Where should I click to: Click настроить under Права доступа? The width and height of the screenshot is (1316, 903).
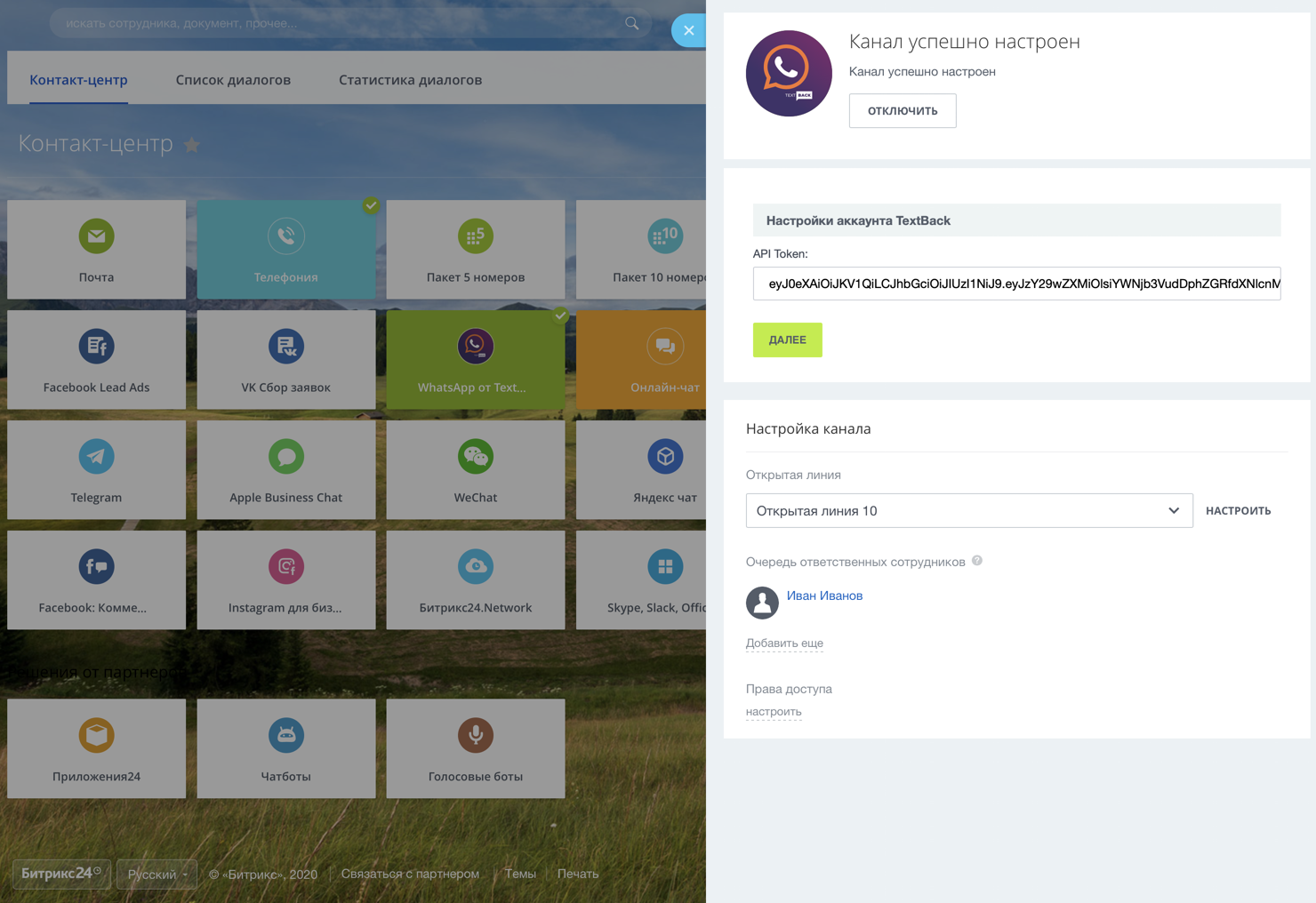774,711
